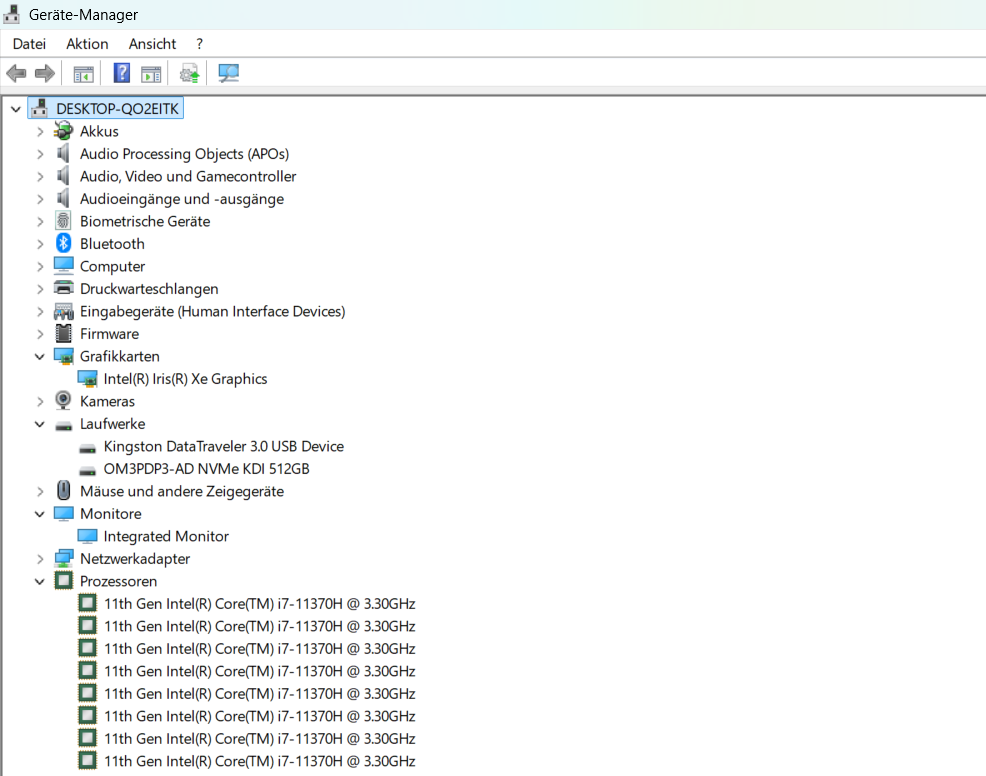The image size is (986, 776).
Task: Collapse the Prozessoren category
Action: (40, 581)
